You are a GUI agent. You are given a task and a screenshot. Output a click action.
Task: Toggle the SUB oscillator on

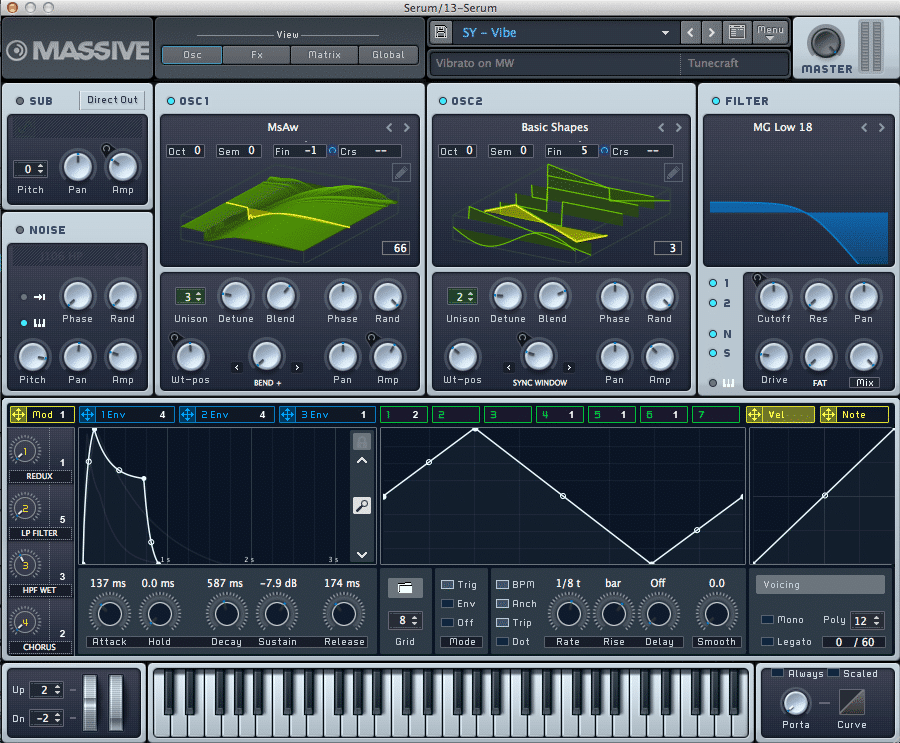(20, 101)
